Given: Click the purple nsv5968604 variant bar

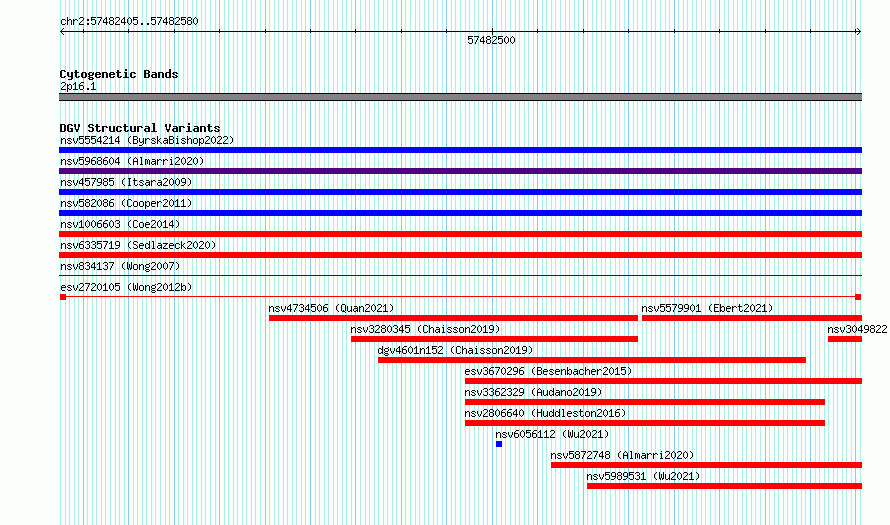Looking at the screenshot, I should 460,171.
